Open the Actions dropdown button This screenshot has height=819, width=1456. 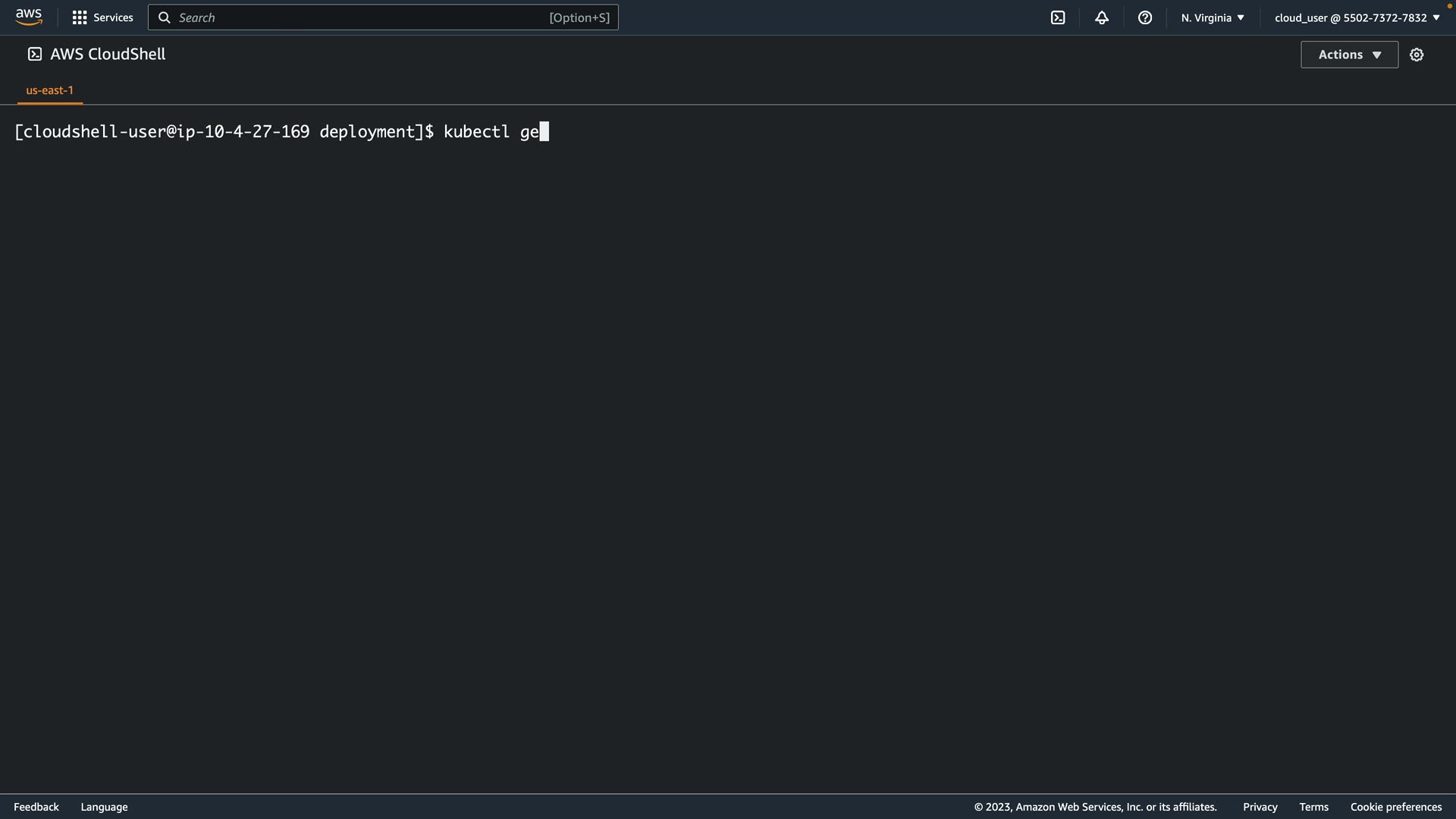[x=1349, y=55]
